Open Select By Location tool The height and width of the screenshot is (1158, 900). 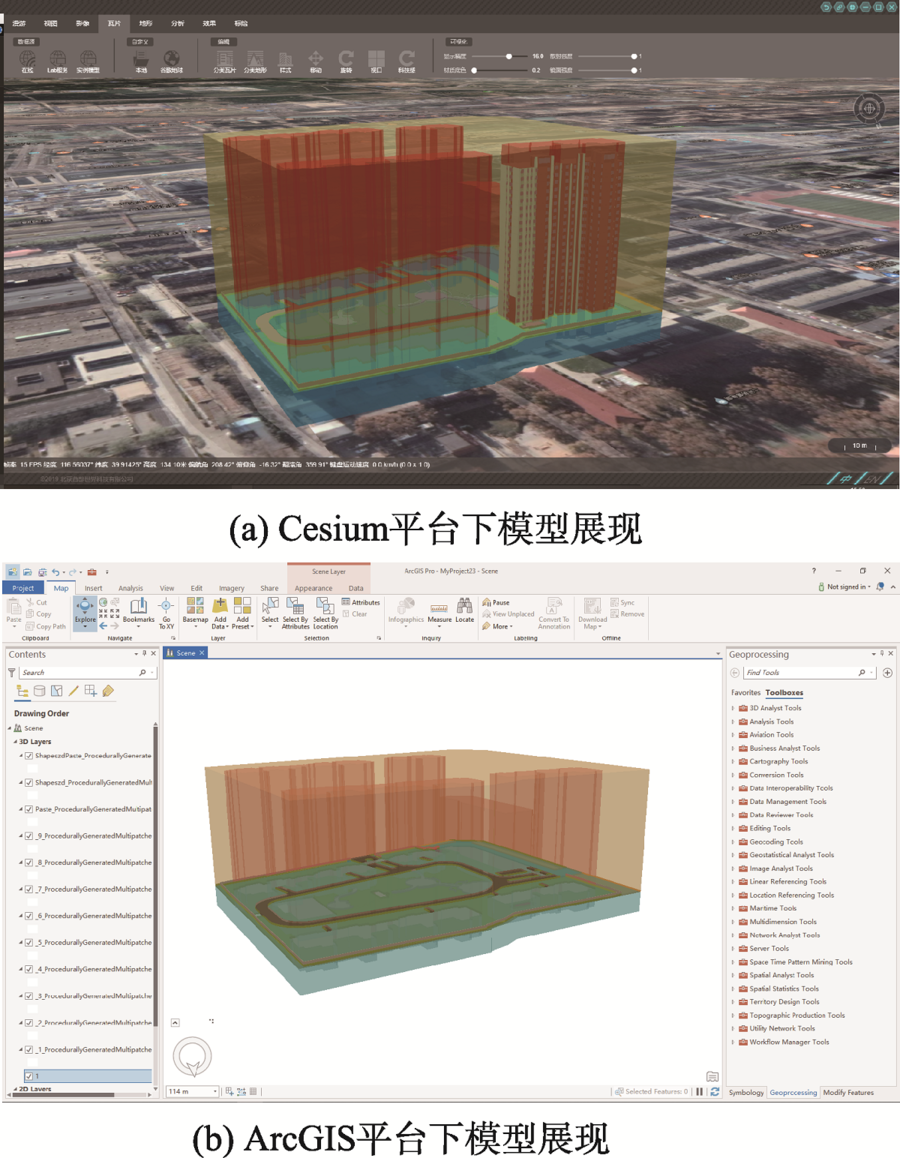point(325,613)
